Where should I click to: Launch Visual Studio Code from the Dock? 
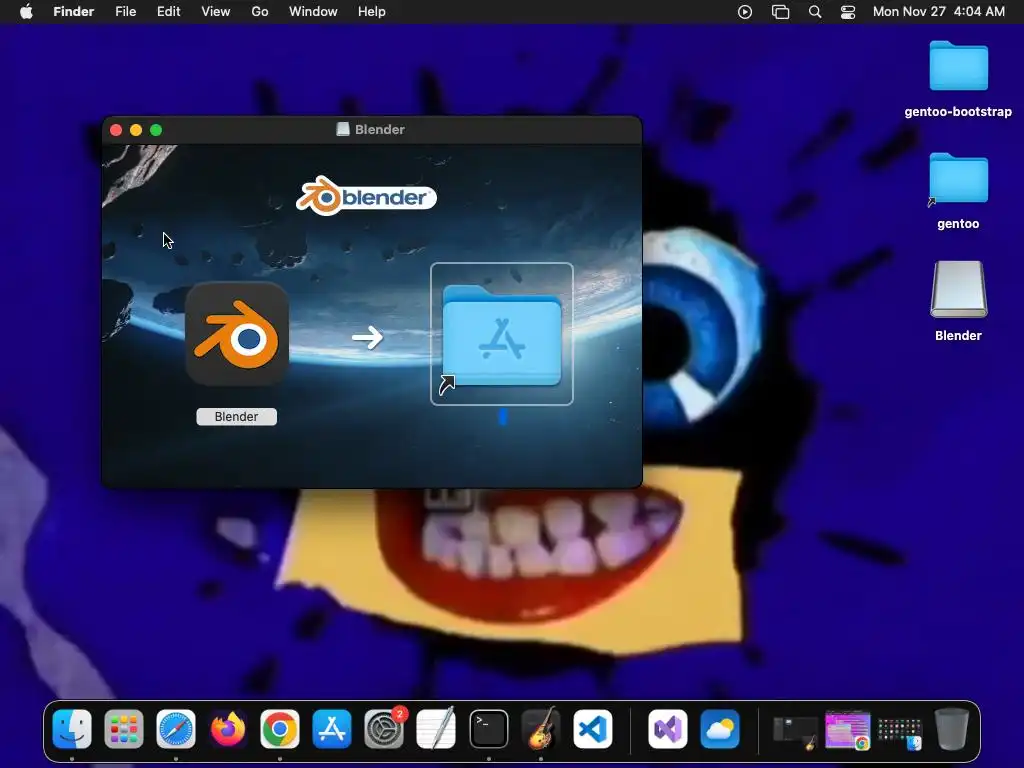593,729
